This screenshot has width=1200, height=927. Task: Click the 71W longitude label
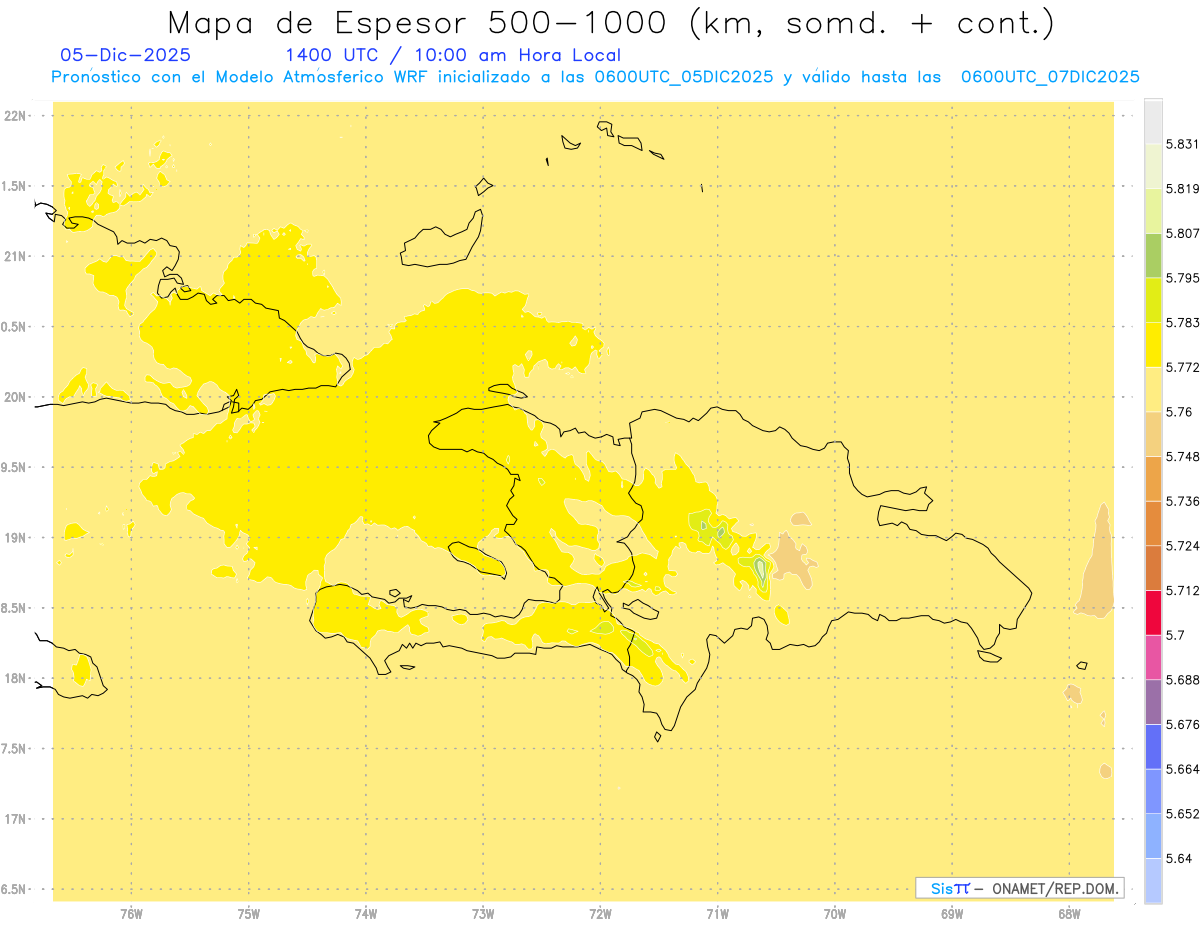coord(717,914)
